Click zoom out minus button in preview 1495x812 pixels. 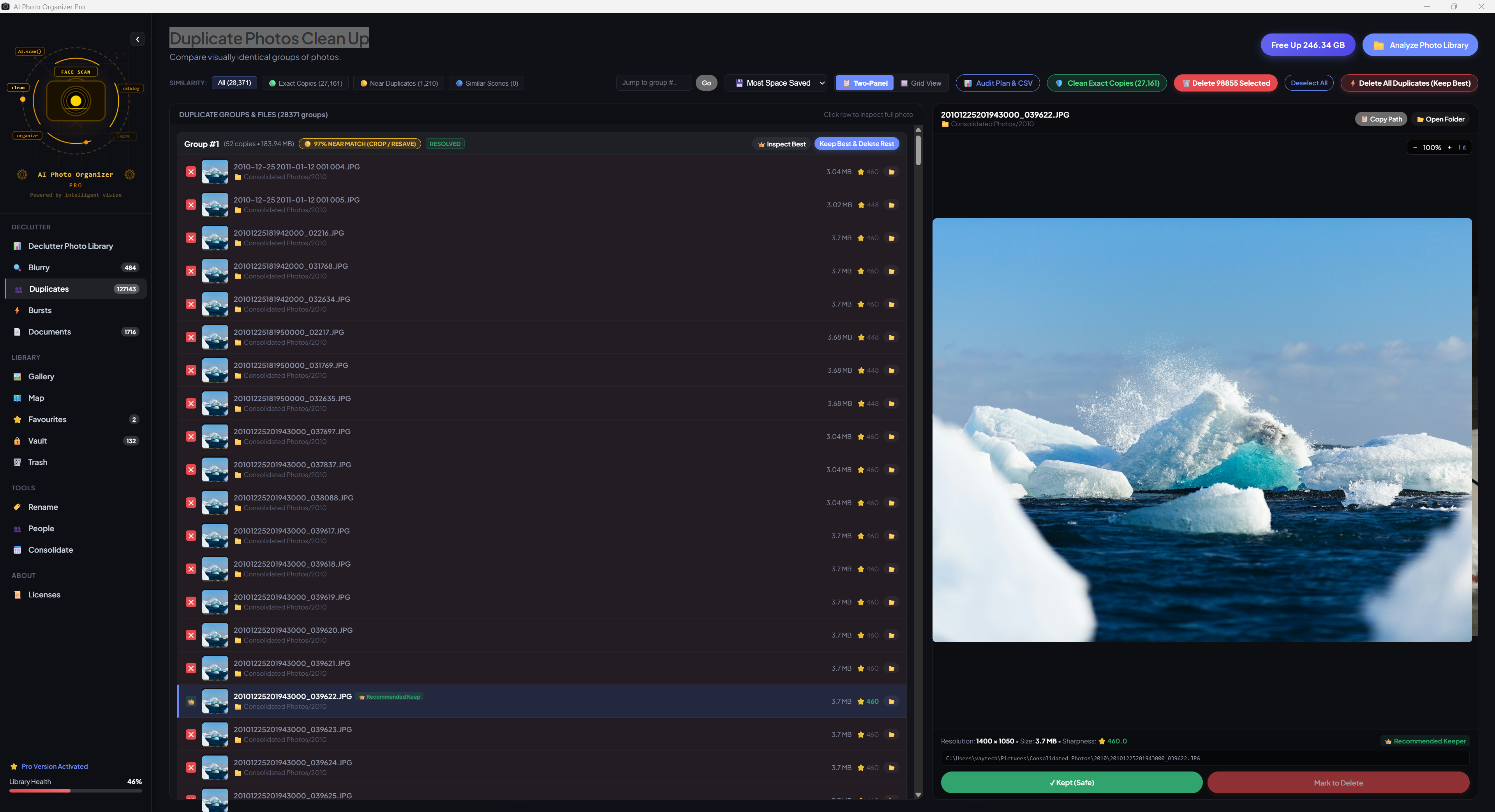[1415, 148]
